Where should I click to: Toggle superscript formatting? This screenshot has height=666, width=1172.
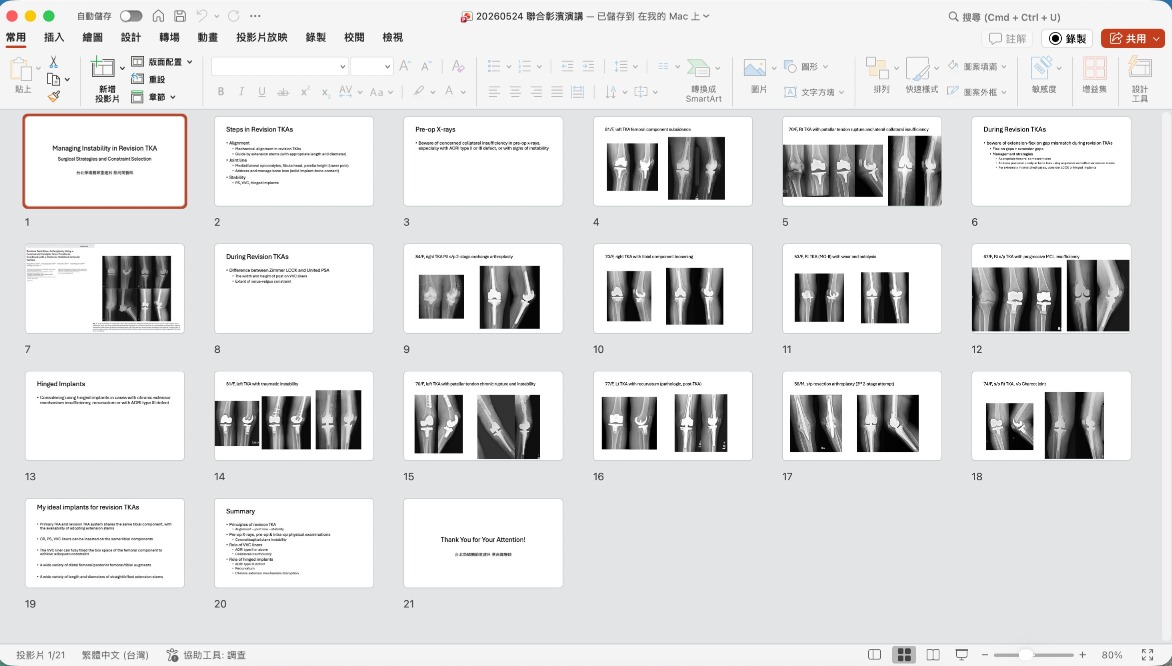tap(305, 91)
